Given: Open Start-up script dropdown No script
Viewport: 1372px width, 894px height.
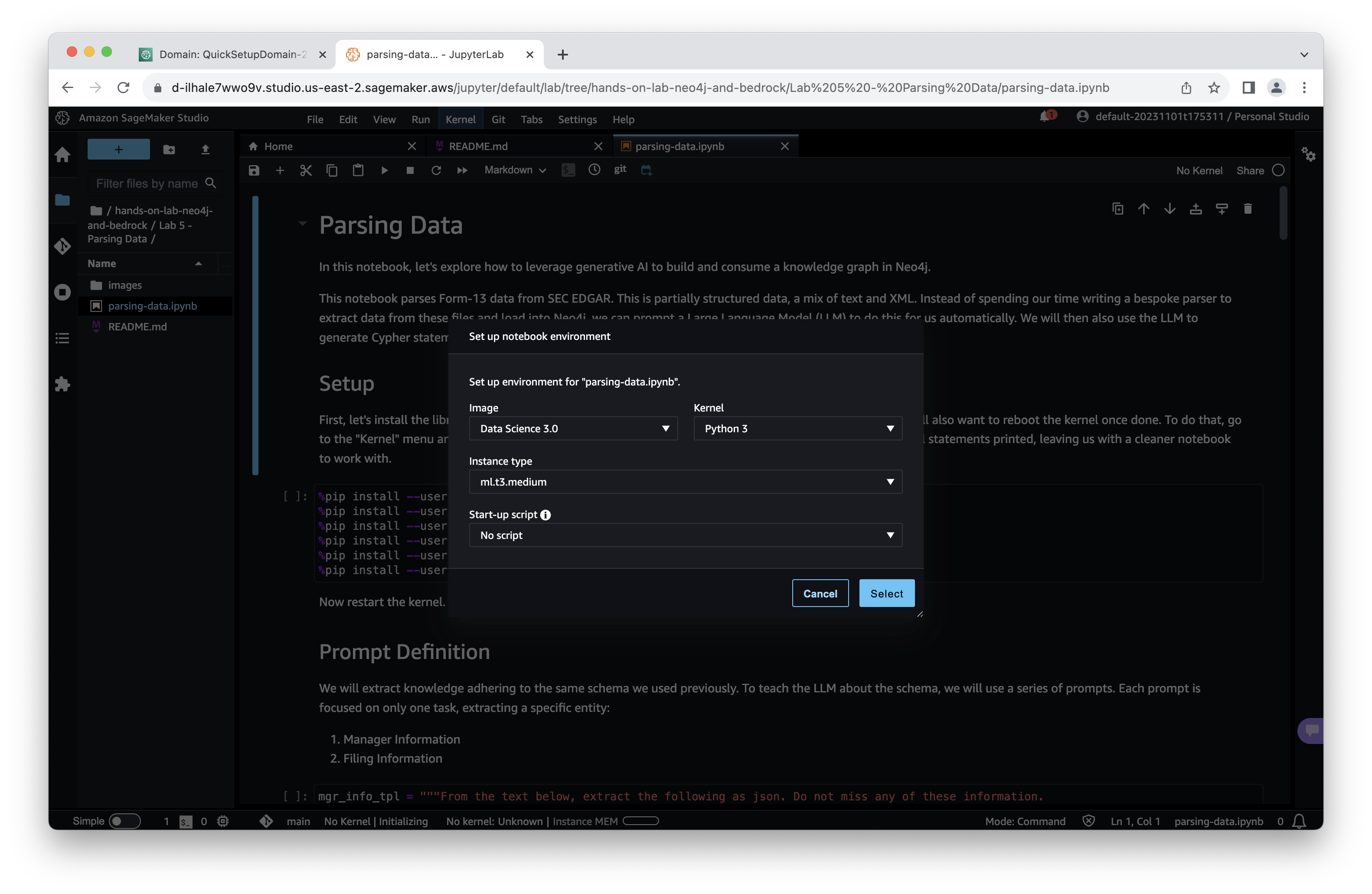Looking at the screenshot, I should [x=686, y=535].
